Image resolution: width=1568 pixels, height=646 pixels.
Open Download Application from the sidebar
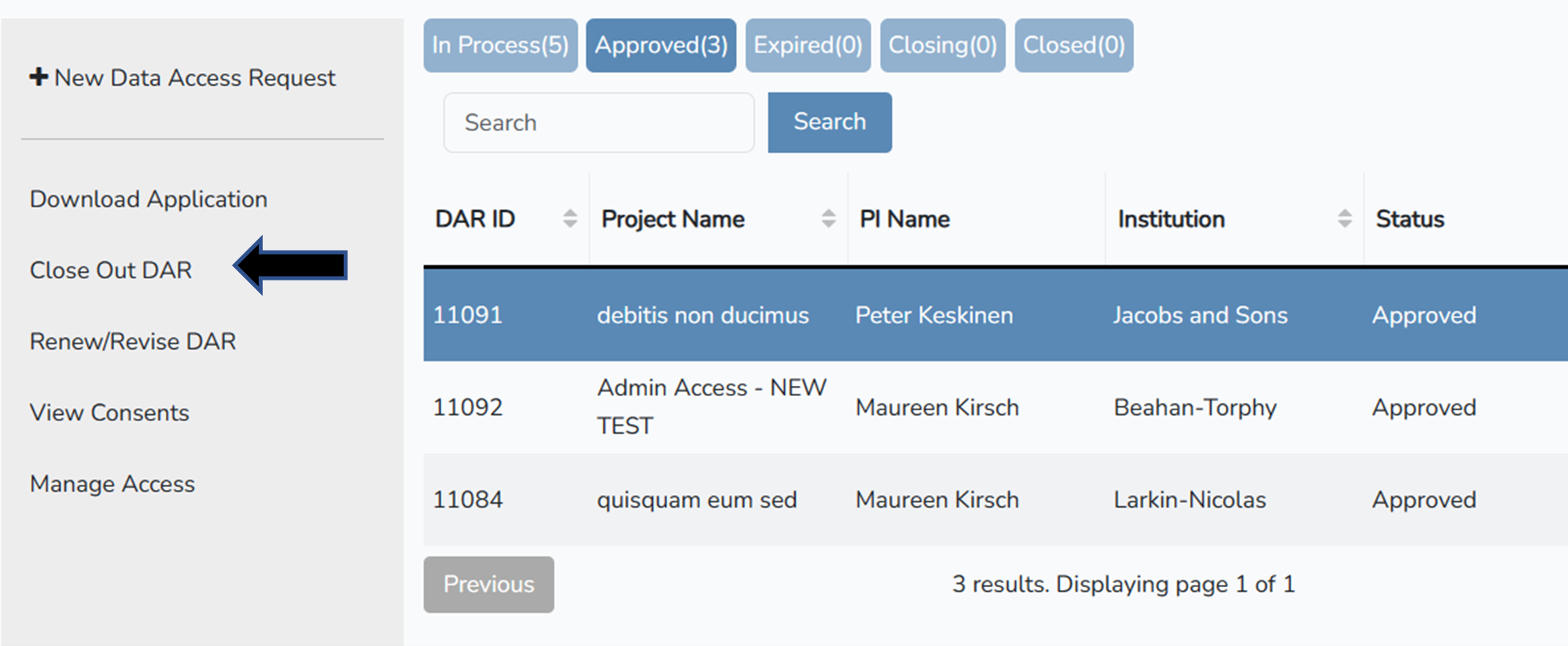pos(148,199)
